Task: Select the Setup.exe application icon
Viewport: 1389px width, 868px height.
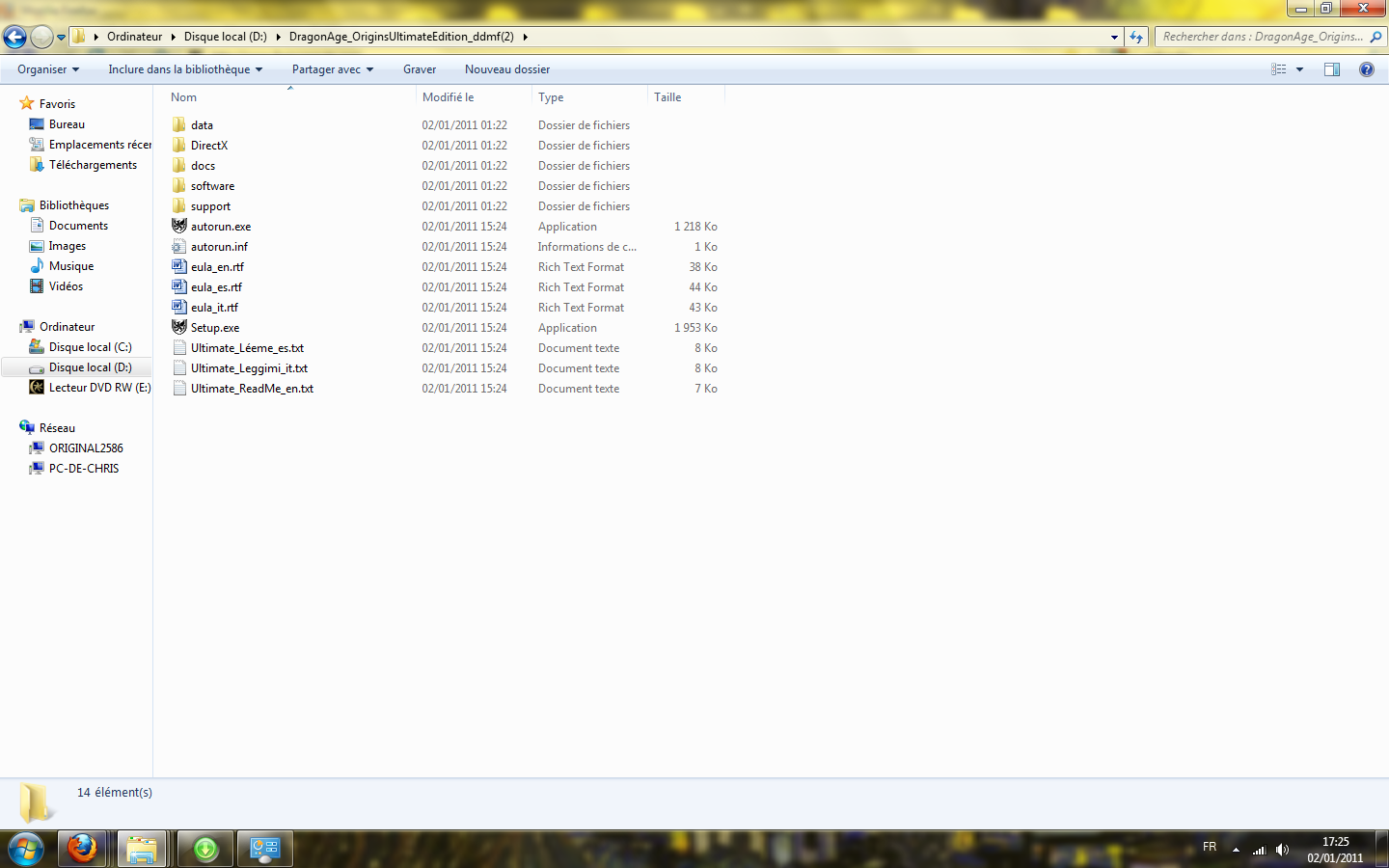Action: [178, 327]
